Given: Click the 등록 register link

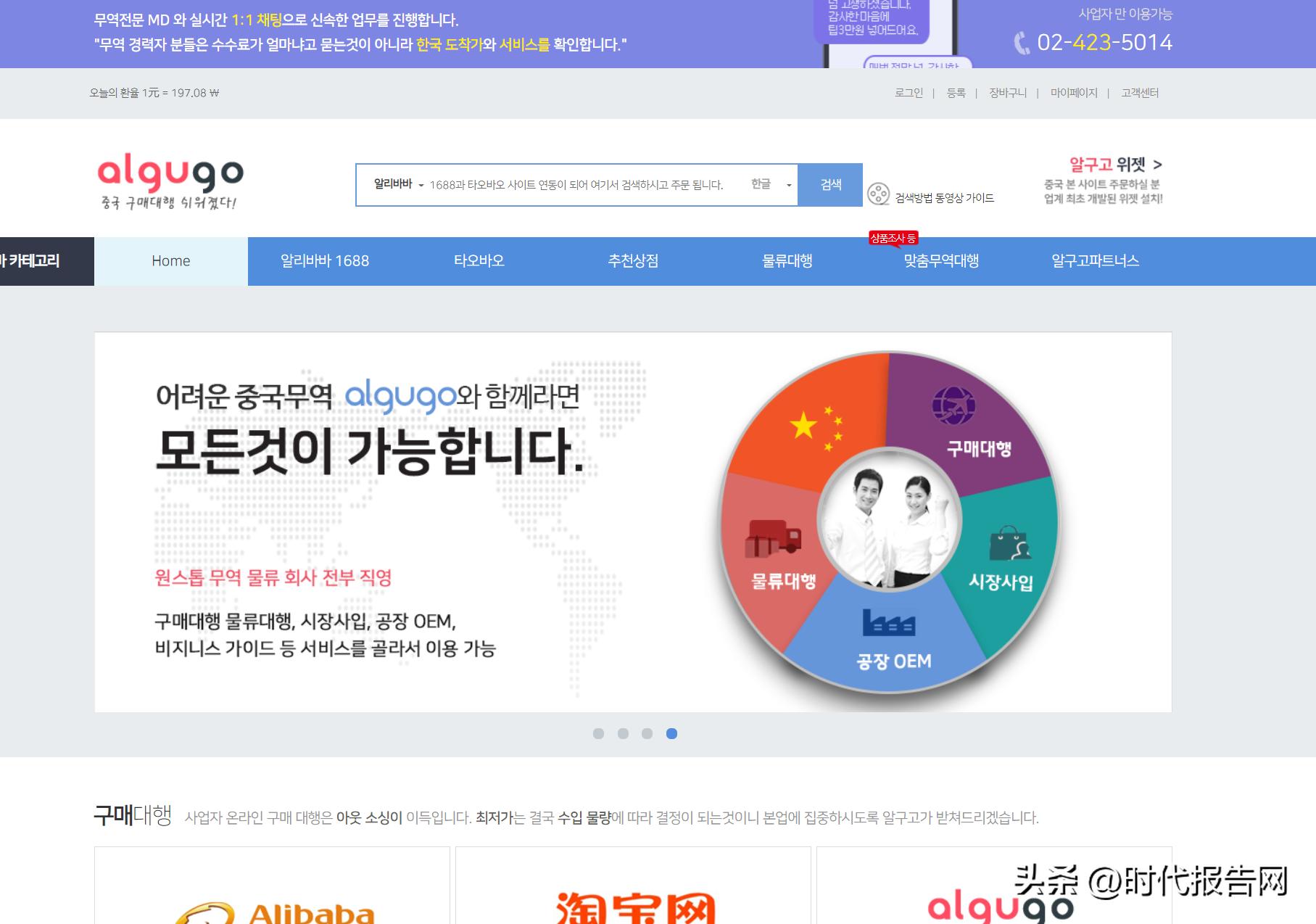Looking at the screenshot, I should (x=956, y=93).
